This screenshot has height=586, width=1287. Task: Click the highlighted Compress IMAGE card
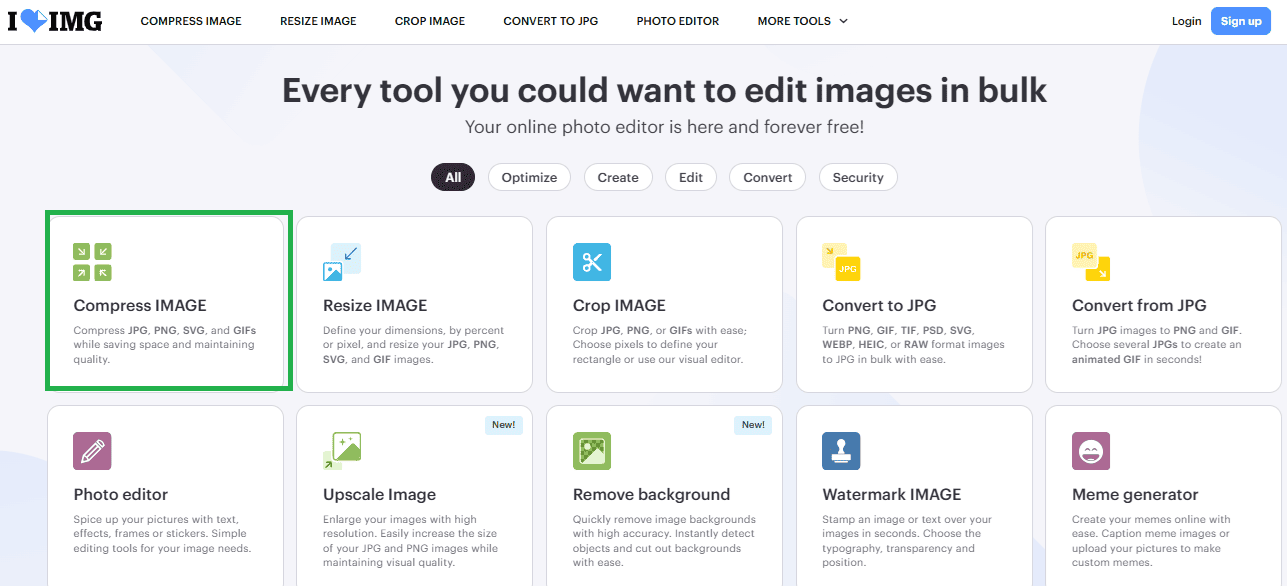pyautogui.click(x=168, y=300)
